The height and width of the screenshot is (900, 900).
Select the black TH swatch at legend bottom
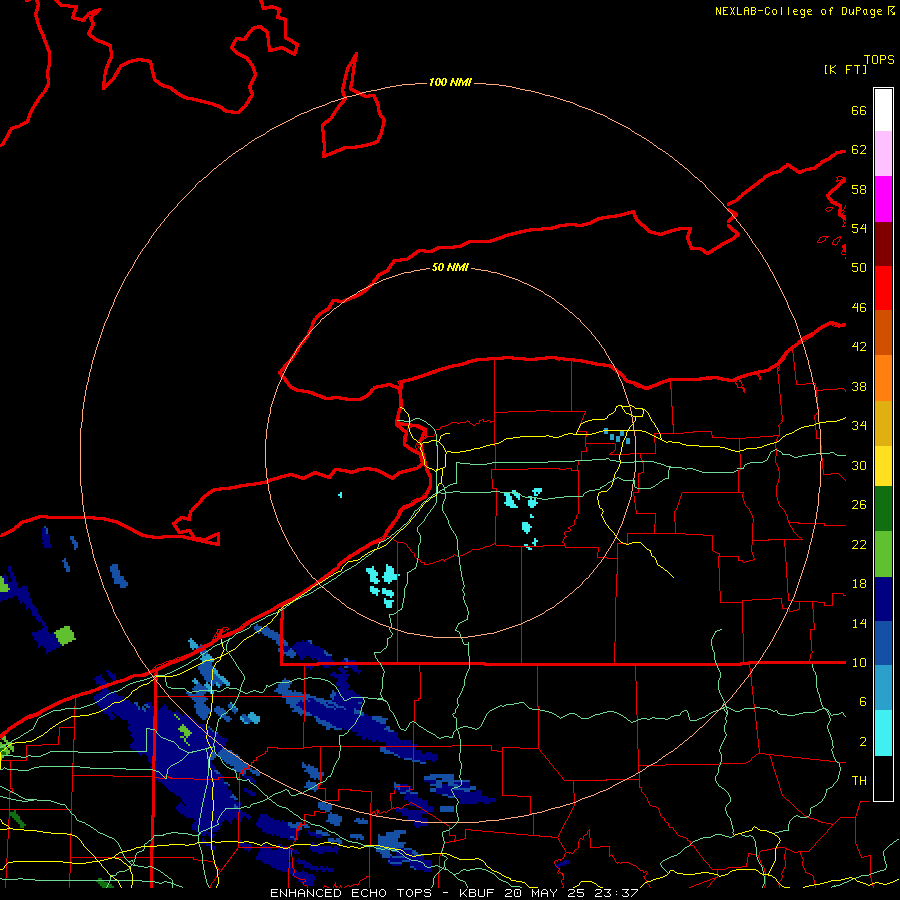pos(883,778)
